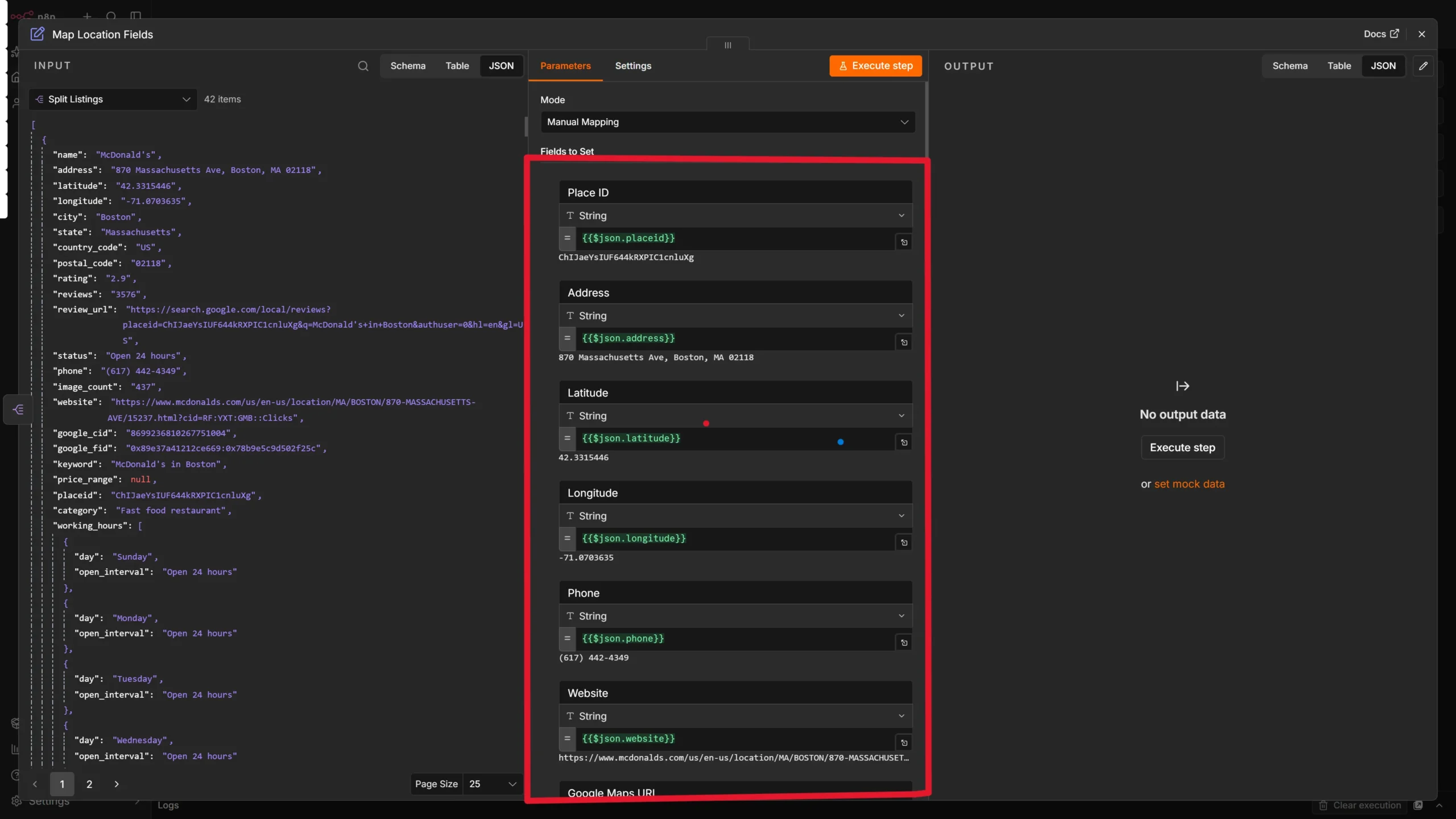1456x819 pixels.
Task: Go to input page 2
Action: click(89, 784)
